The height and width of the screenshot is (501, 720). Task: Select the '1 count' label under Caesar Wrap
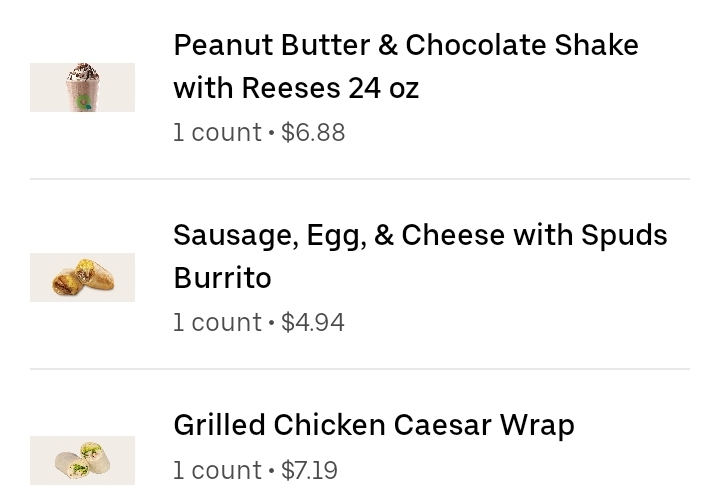pos(218,471)
